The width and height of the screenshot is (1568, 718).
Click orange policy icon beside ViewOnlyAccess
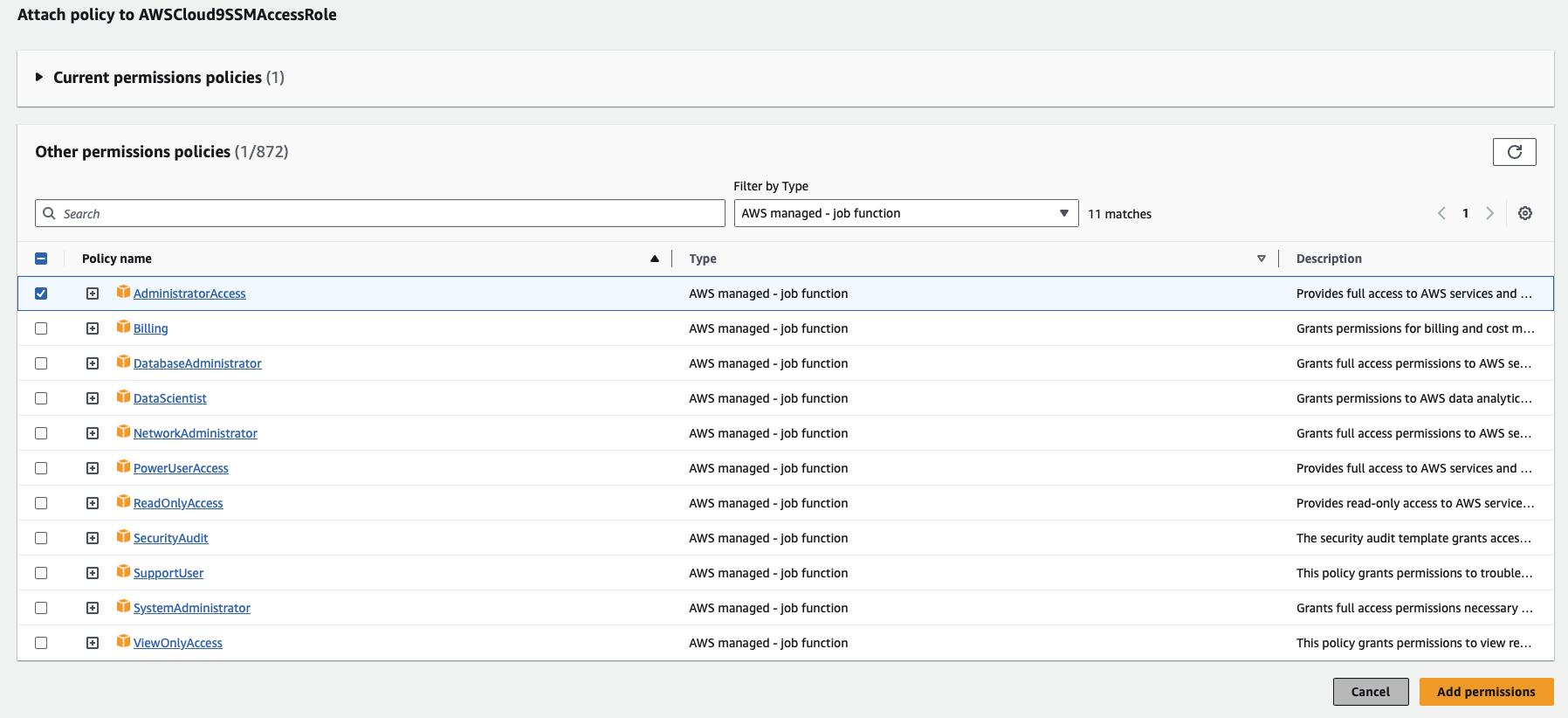123,641
